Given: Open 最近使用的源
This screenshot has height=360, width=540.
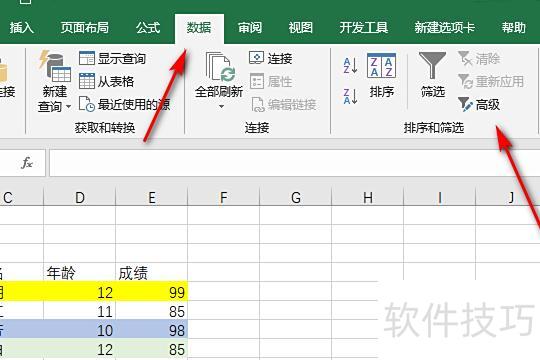Looking at the screenshot, I should 124,104.
